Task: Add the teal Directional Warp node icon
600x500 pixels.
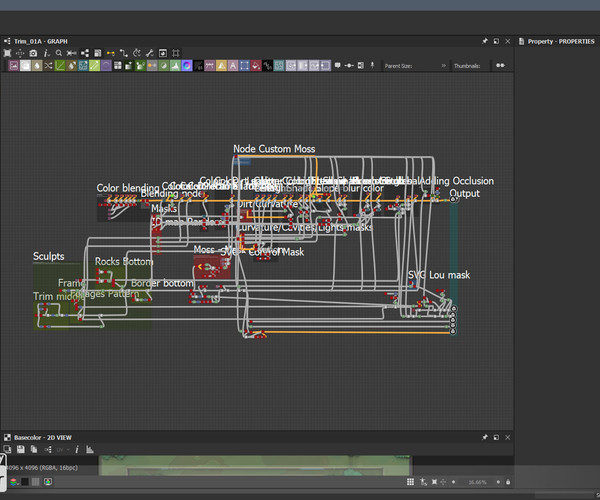Action: click(x=83, y=66)
